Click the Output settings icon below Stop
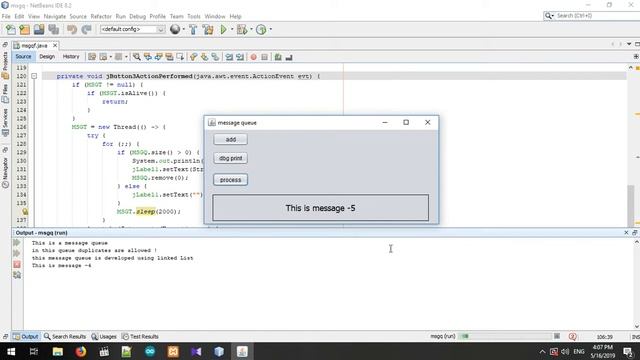This screenshot has width=640, height=360. click(17, 275)
